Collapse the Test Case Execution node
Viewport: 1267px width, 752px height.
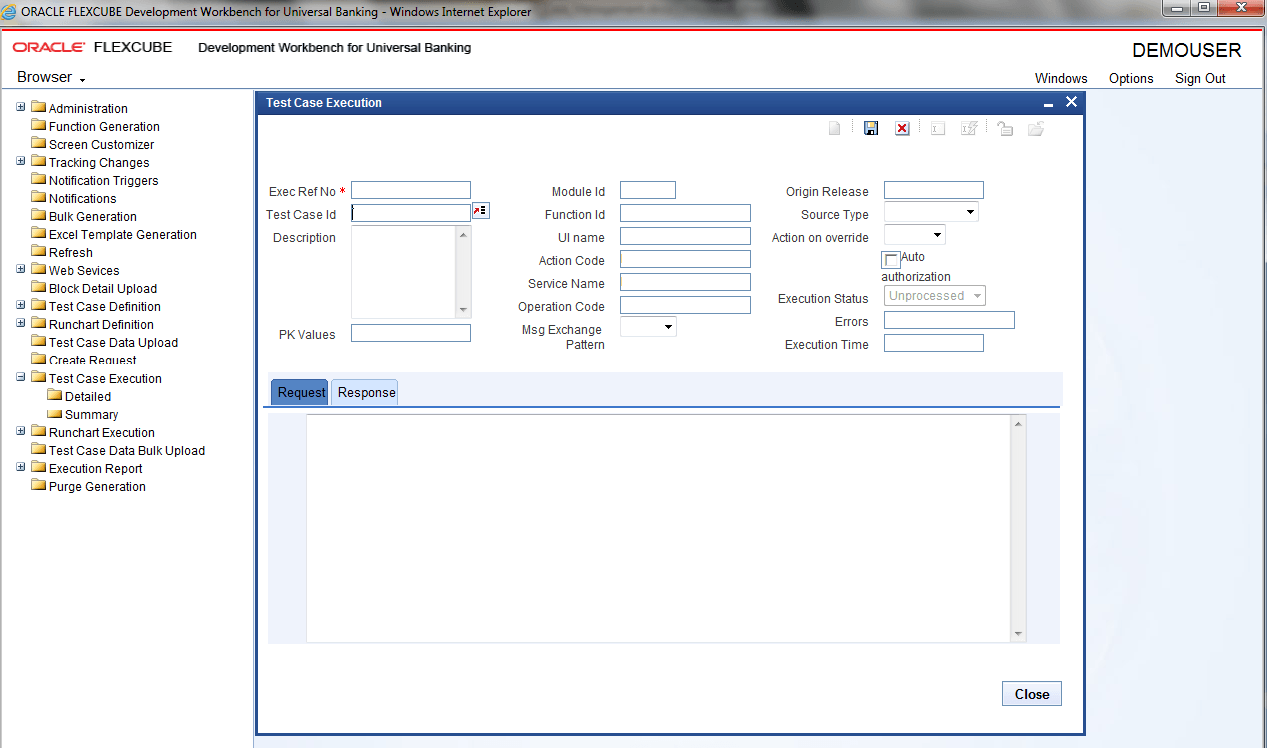(x=21, y=377)
